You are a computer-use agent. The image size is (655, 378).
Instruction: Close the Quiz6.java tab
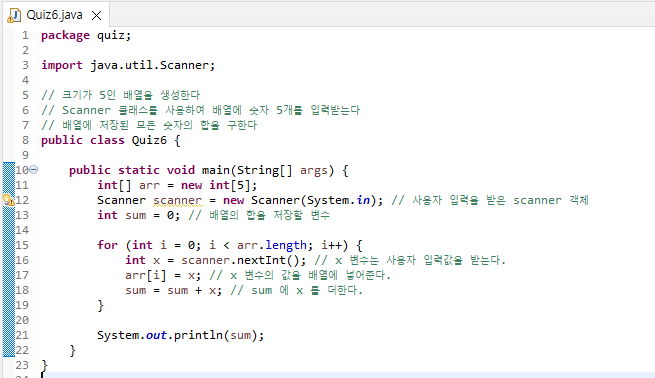pyautogui.click(x=96, y=15)
